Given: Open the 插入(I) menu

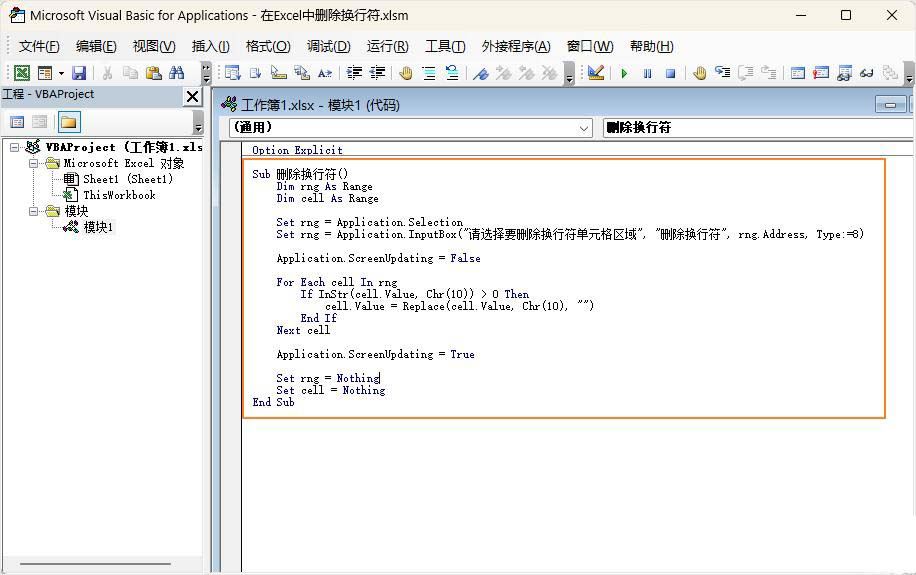Looking at the screenshot, I should (x=210, y=46).
